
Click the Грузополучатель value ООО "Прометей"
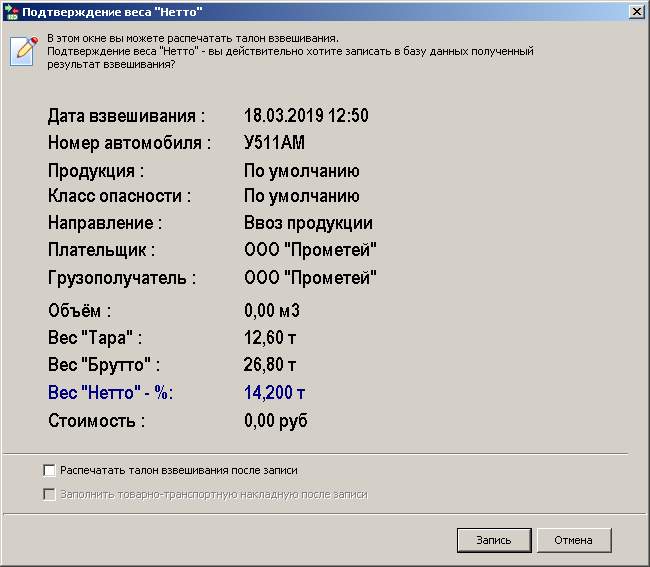(310, 277)
